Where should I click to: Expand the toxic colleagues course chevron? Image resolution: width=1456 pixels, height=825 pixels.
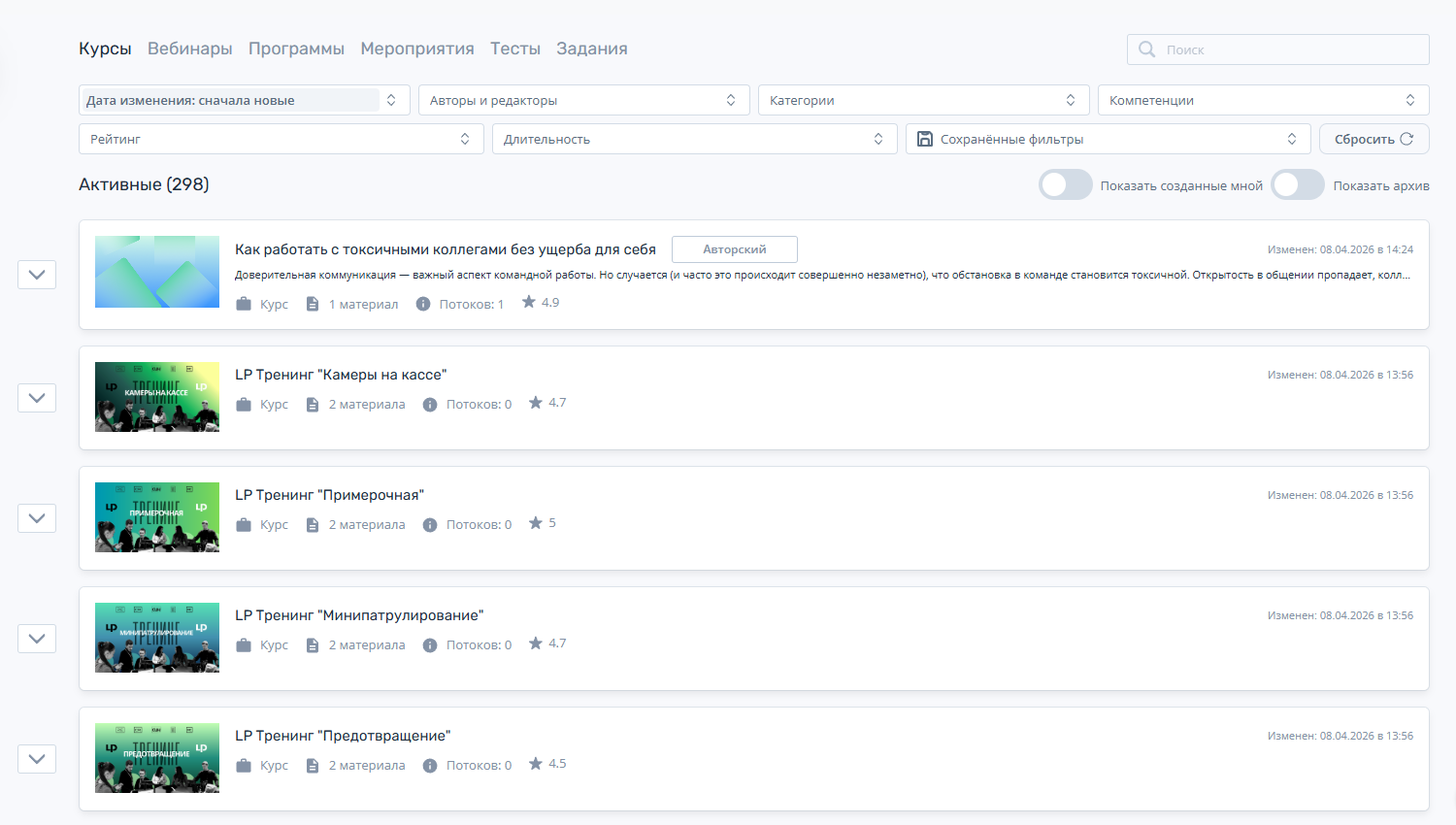(x=37, y=275)
